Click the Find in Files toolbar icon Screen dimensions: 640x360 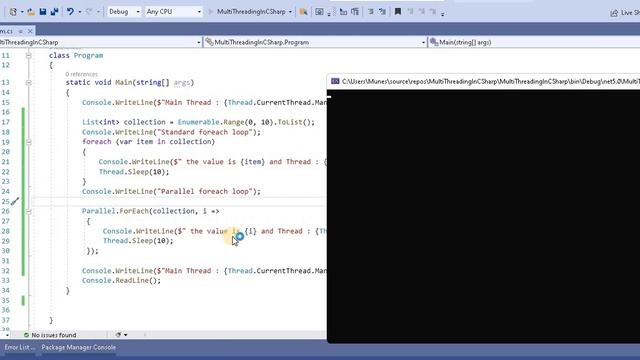pyautogui.click(x=303, y=12)
